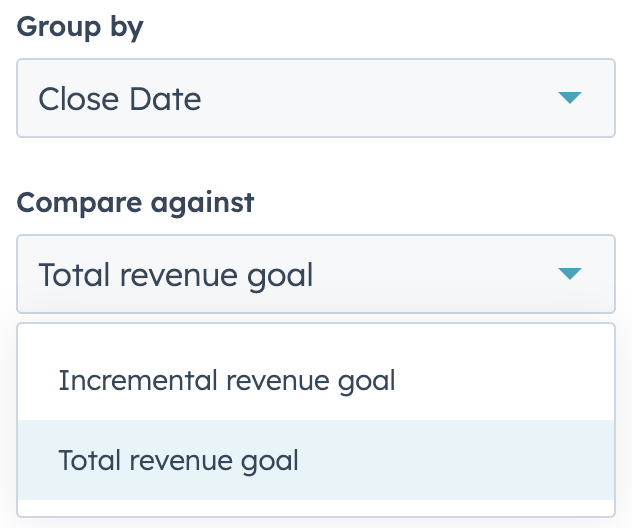Click the Close Date field text
The image size is (632, 528).
pos(120,99)
